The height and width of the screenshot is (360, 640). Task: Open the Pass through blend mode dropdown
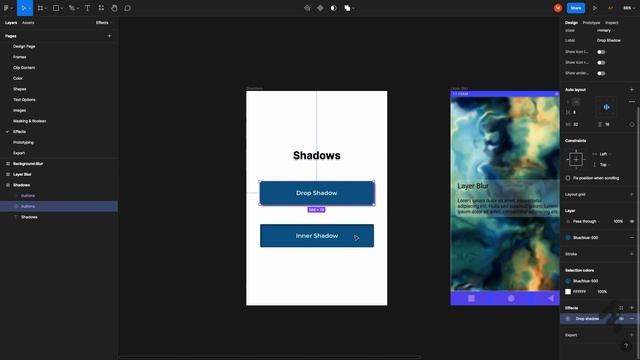click(x=586, y=221)
